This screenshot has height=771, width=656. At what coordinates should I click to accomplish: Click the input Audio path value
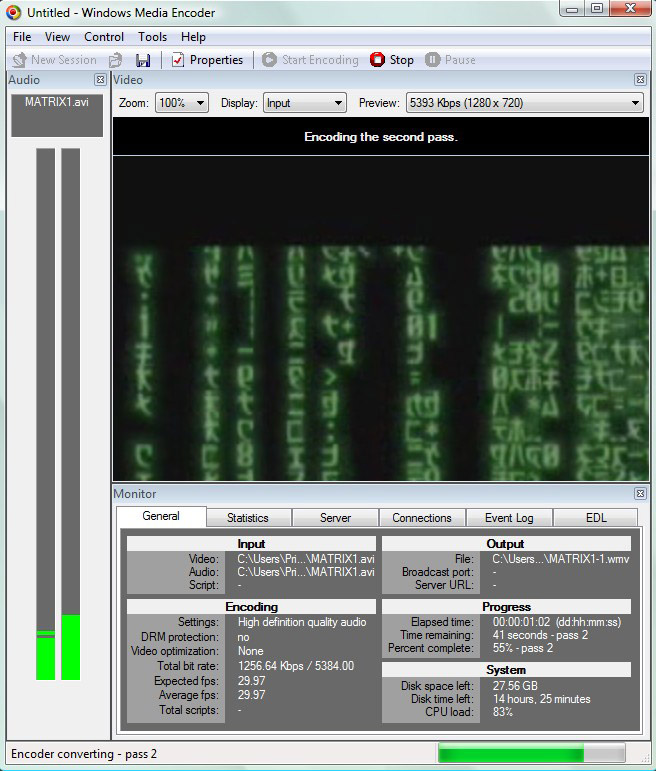point(306,572)
